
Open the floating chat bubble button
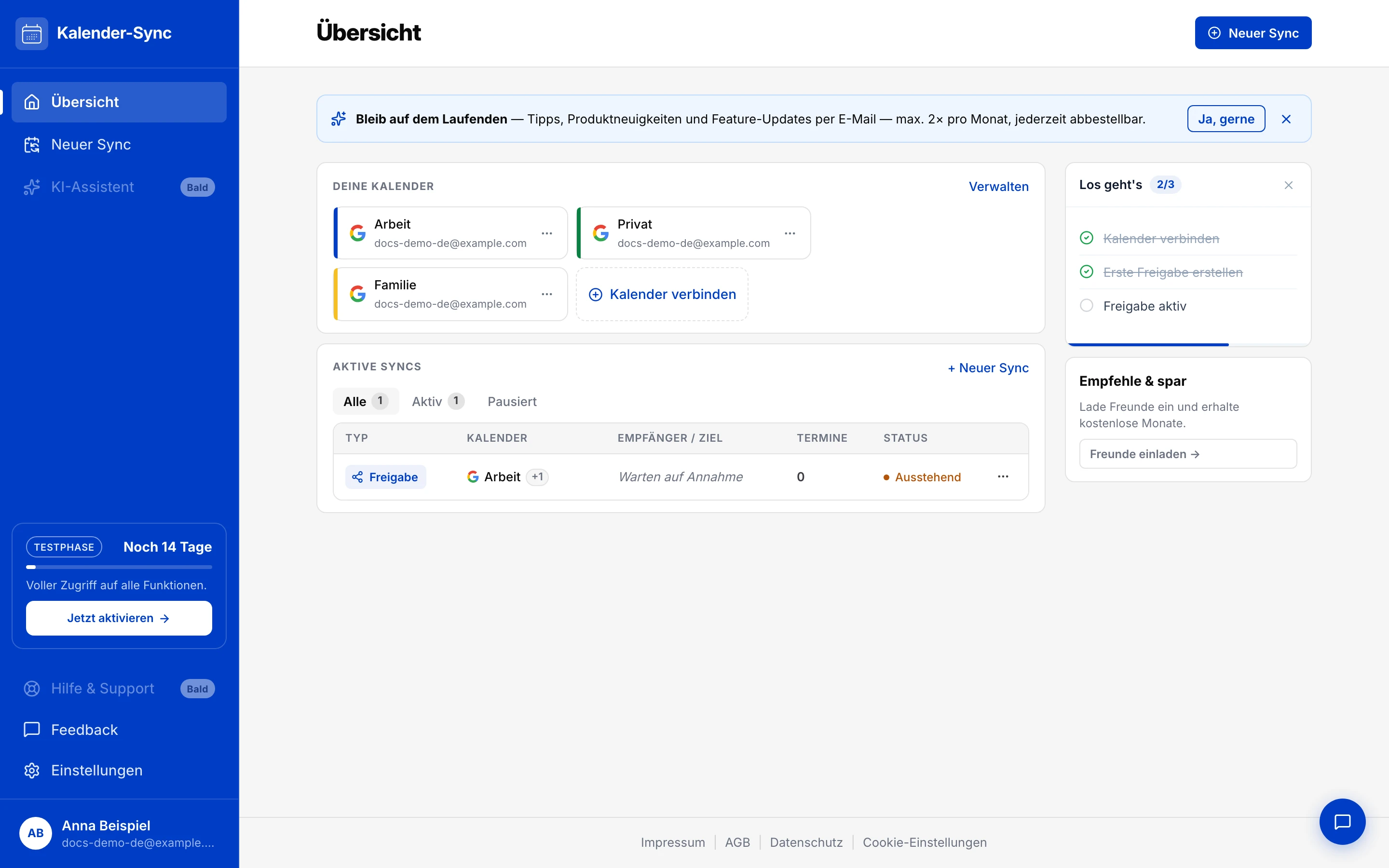tap(1343, 822)
